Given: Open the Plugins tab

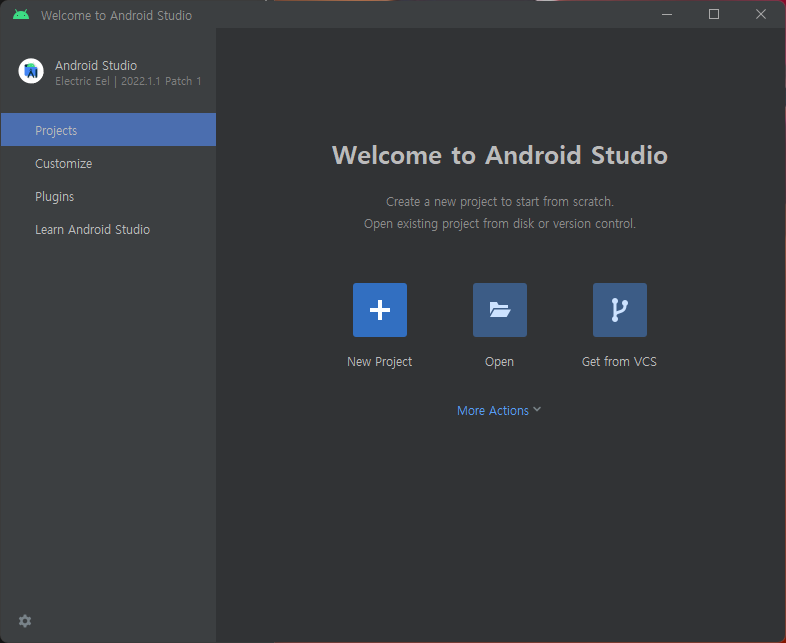Looking at the screenshot, I should click(108, 196).
